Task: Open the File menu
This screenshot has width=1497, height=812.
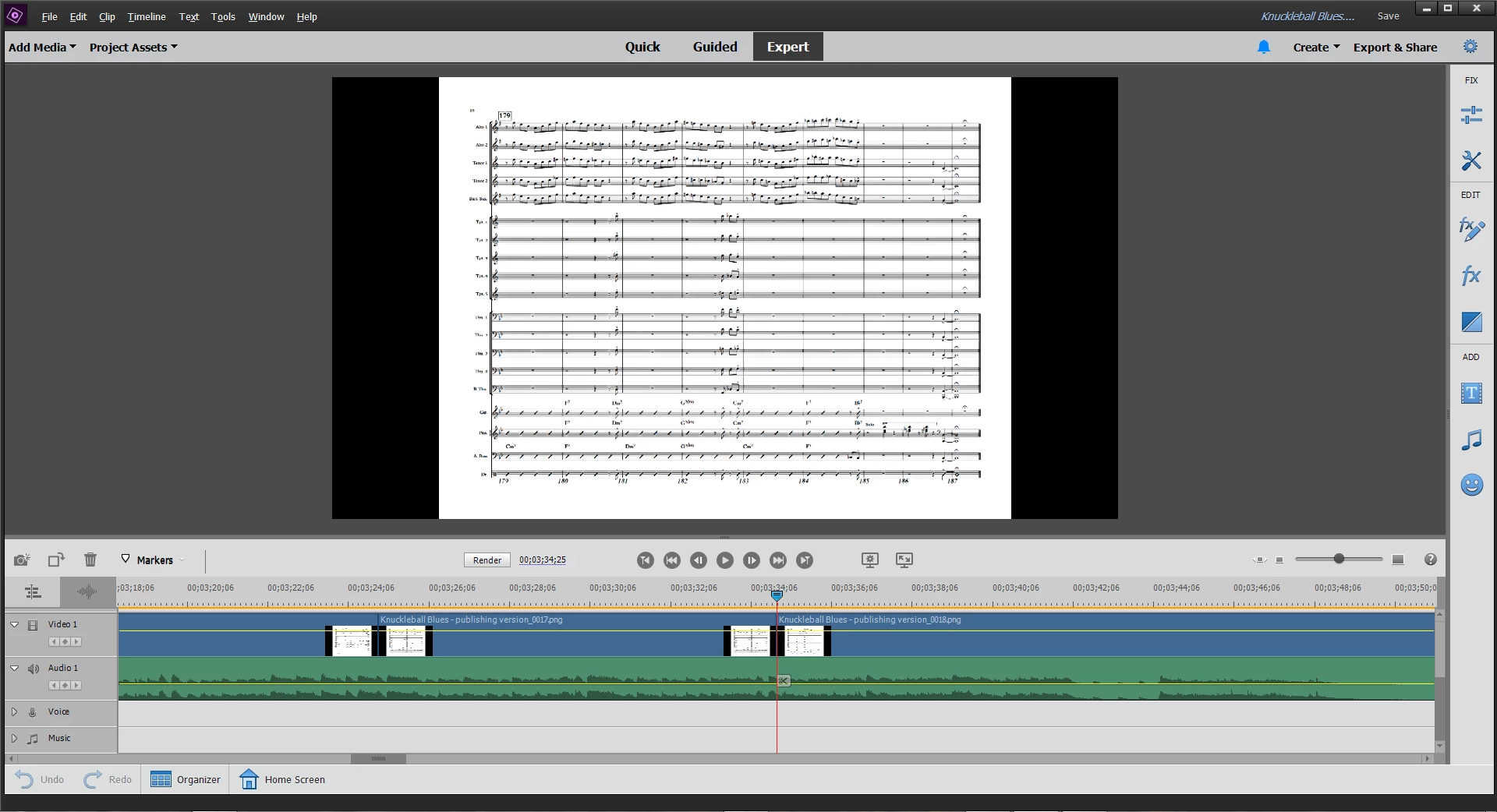Action: click(x=49, y=16)
